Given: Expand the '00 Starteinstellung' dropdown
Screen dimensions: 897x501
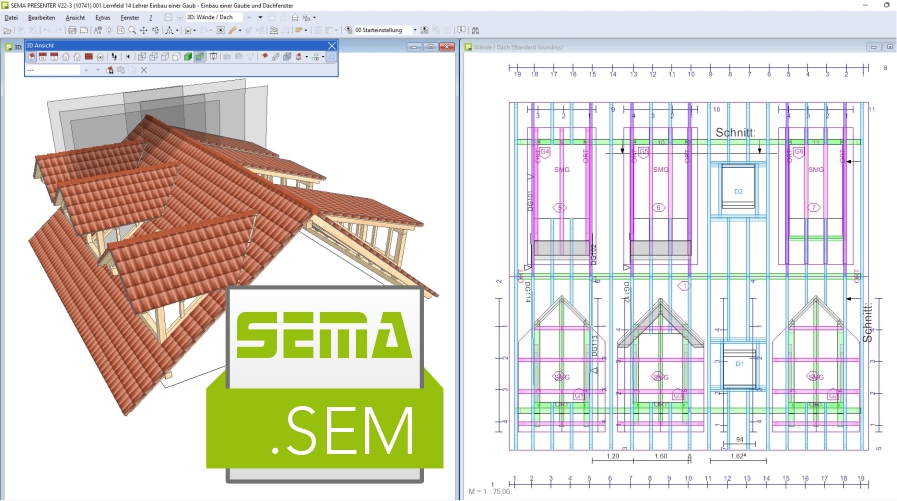Looking at the screenshot, I should [415, 31].
